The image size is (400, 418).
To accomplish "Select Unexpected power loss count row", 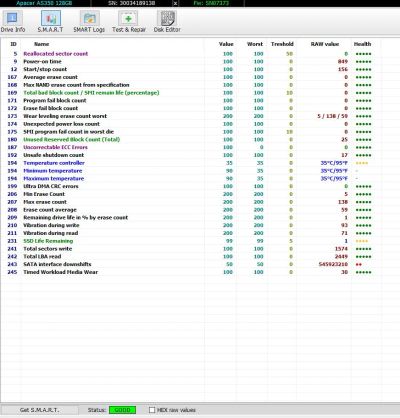I will tap(190, 124).
